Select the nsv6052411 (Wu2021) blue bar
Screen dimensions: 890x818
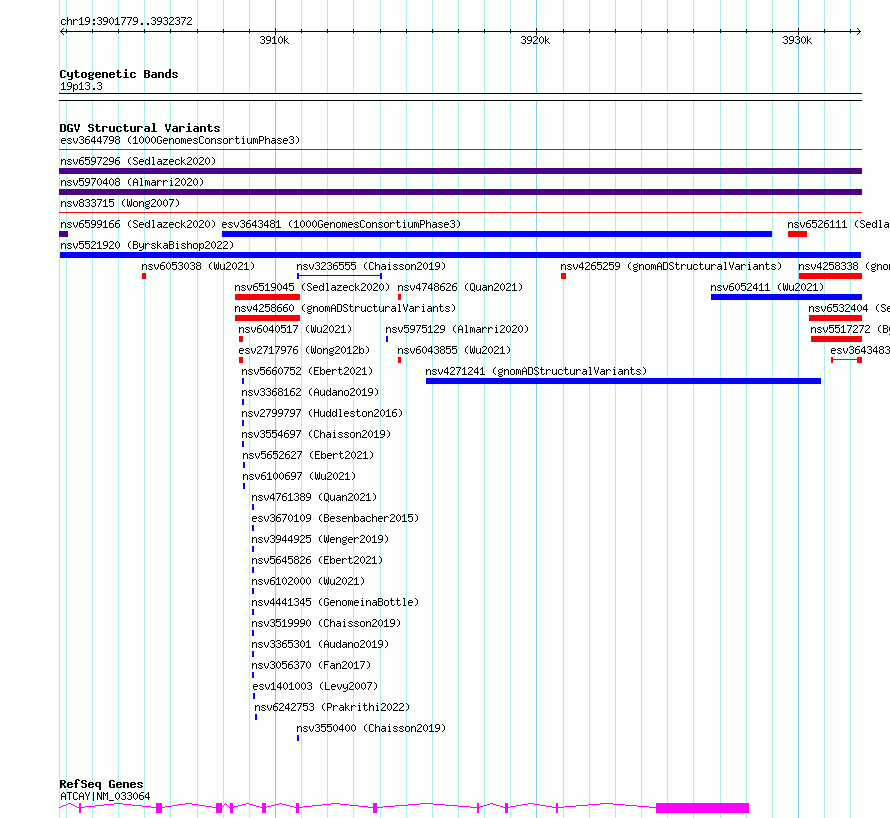(786, 297)
